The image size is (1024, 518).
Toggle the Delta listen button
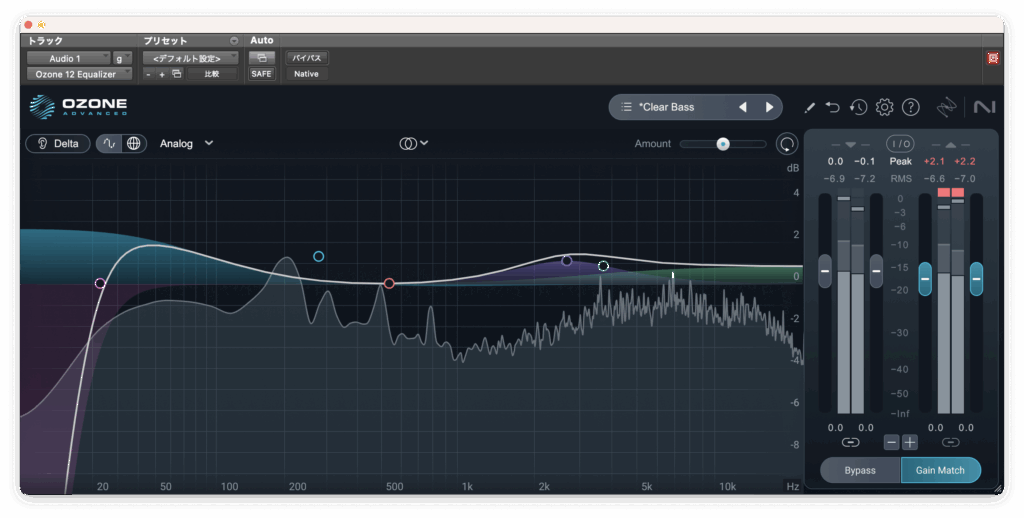tap(58, 143)
